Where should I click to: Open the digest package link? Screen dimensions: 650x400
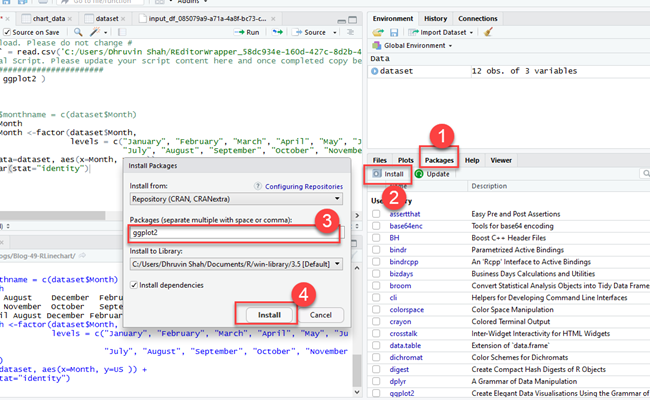tap(399, 369)
